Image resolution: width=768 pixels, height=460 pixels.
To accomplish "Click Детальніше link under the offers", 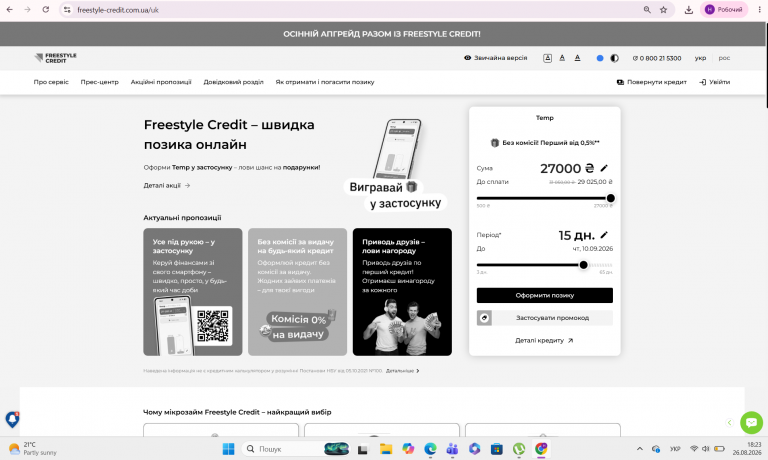I will point(402,371).
